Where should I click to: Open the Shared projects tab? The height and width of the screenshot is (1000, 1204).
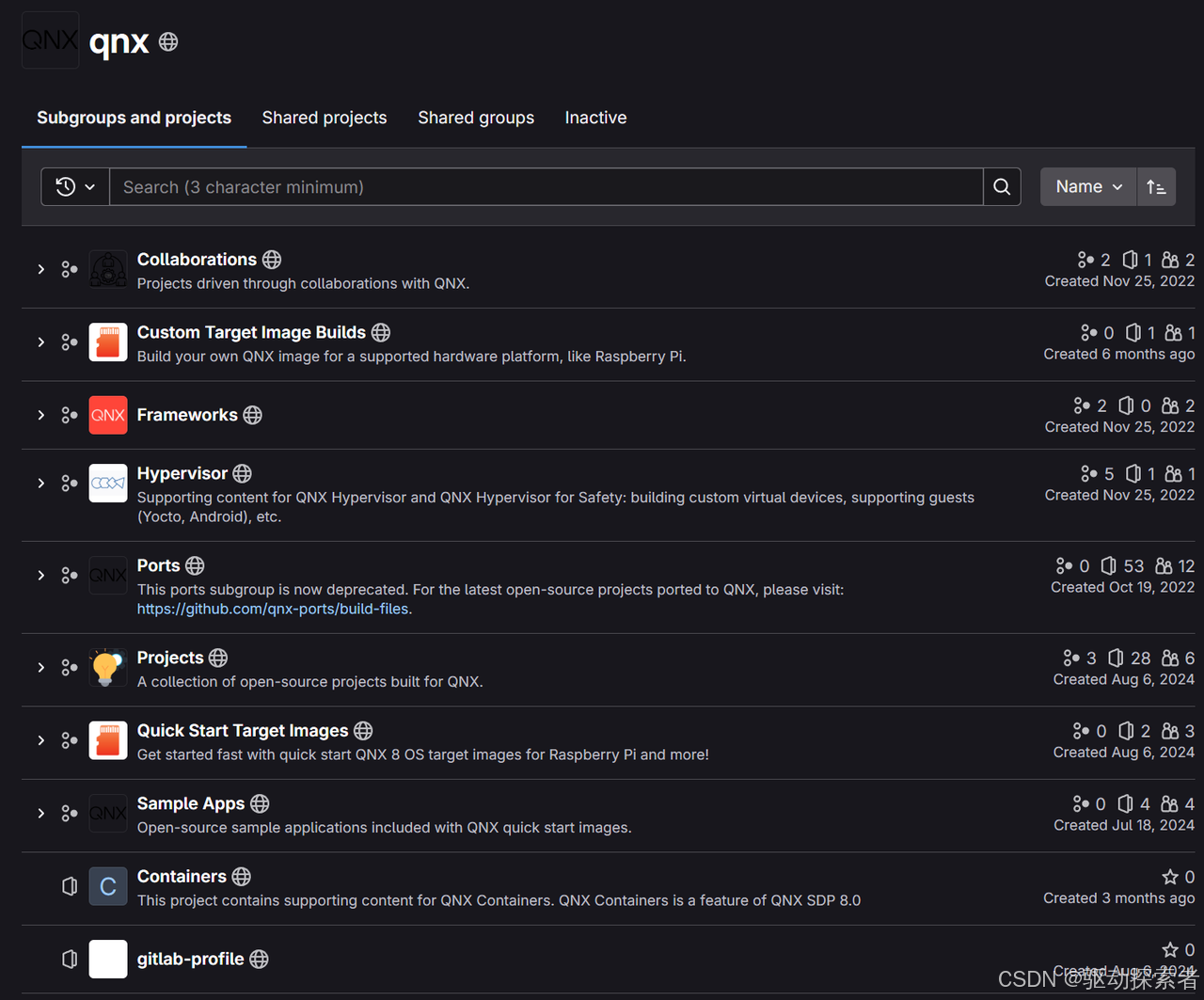pos(325,118)
